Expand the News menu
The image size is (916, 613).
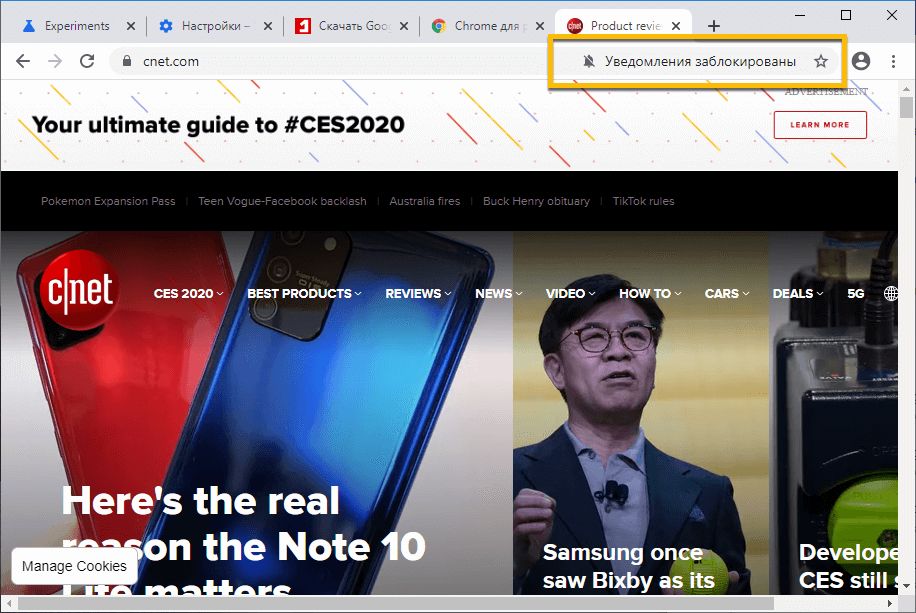[498, 293]
